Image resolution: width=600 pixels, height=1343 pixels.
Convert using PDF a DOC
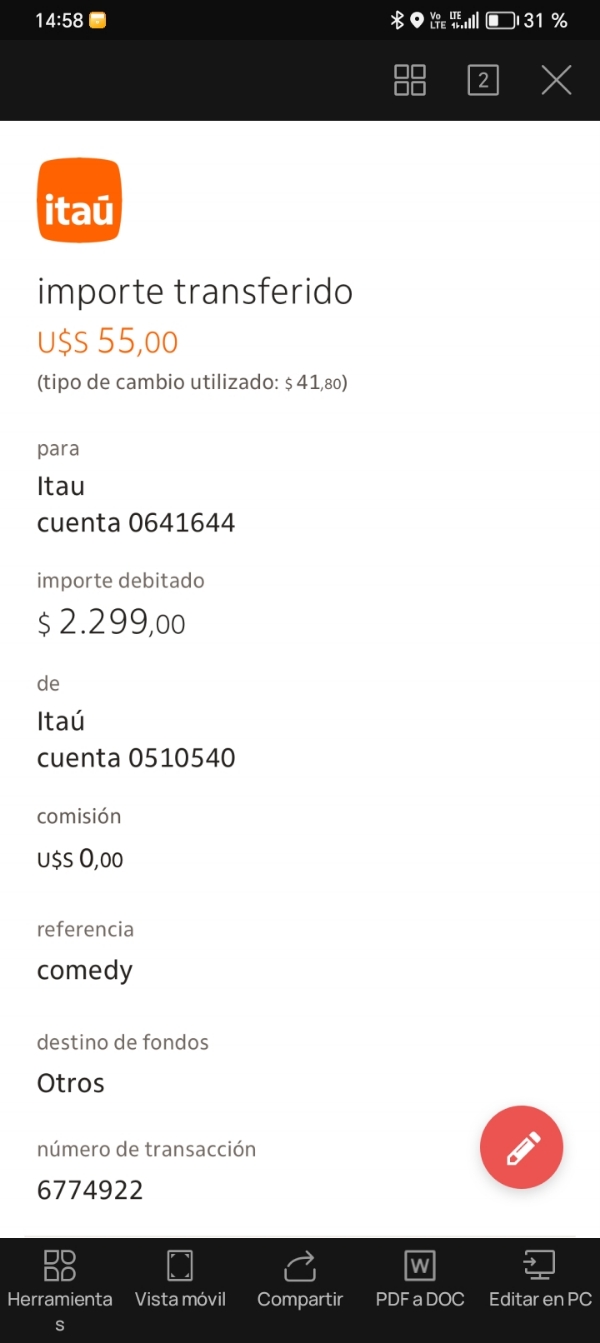pyautogui.click(x=420, y=1280)
